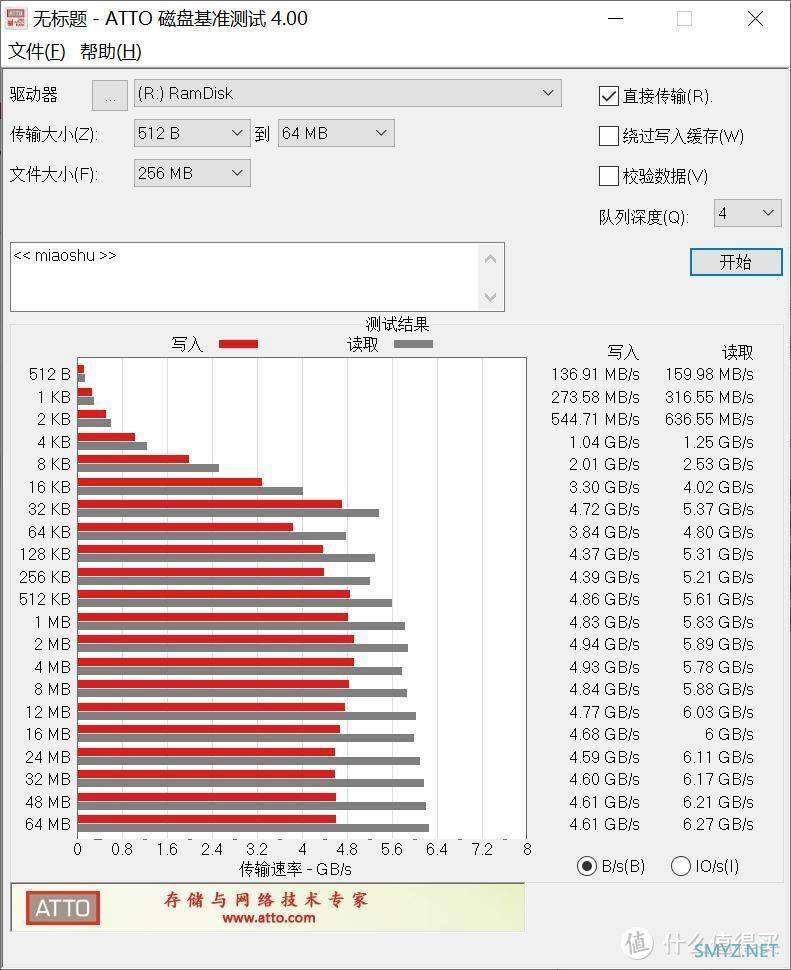Open the drive dropdown showing RamDisk
Screen dimensions: 791x970
[x=347, y=94]
